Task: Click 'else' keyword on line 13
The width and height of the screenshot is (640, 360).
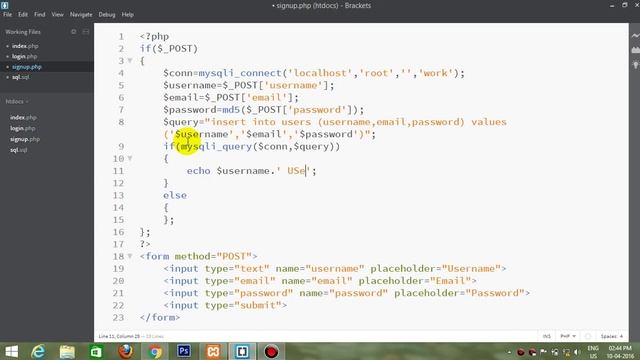Action: (x=175, y=195)
